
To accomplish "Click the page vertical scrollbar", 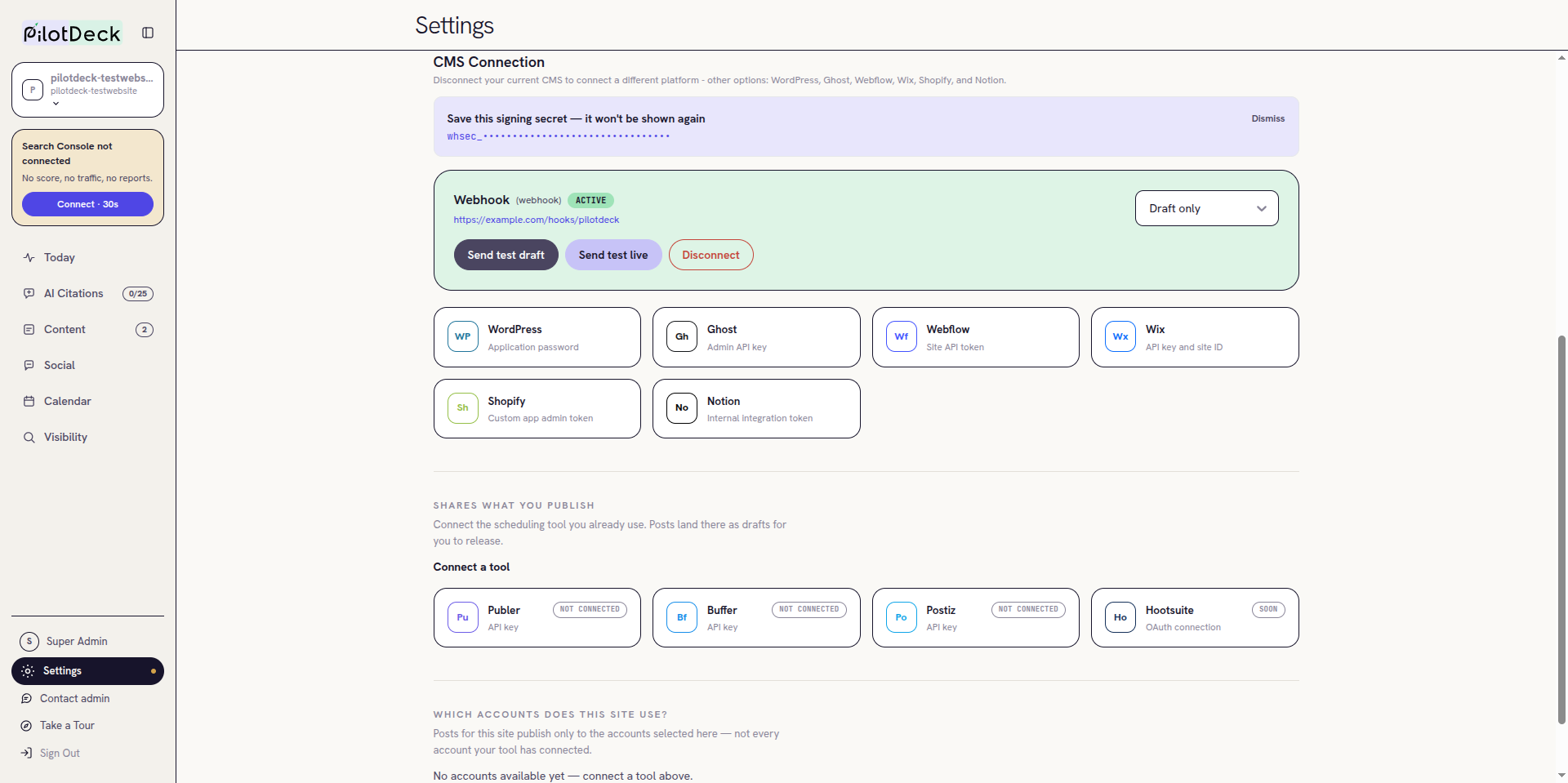I will tap(1561, 529).
